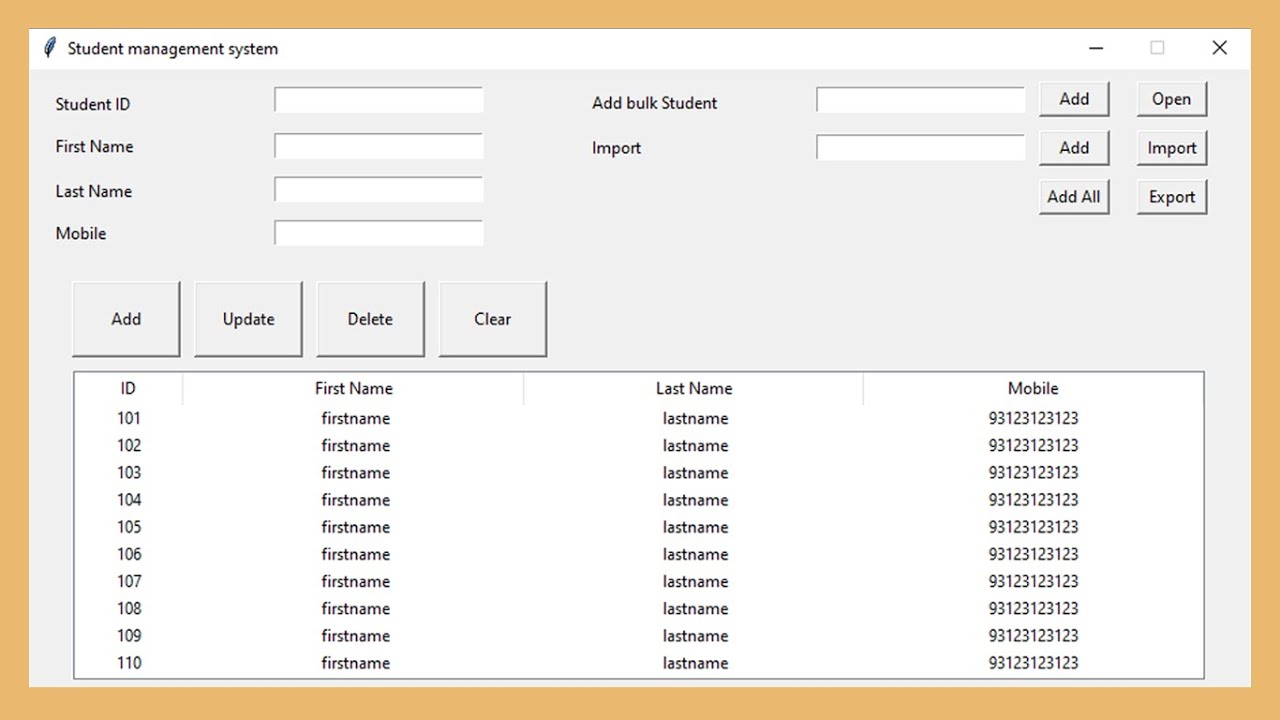Click the Last Name column header
The image size is (1280, 720).
click(x=693, y=388)
